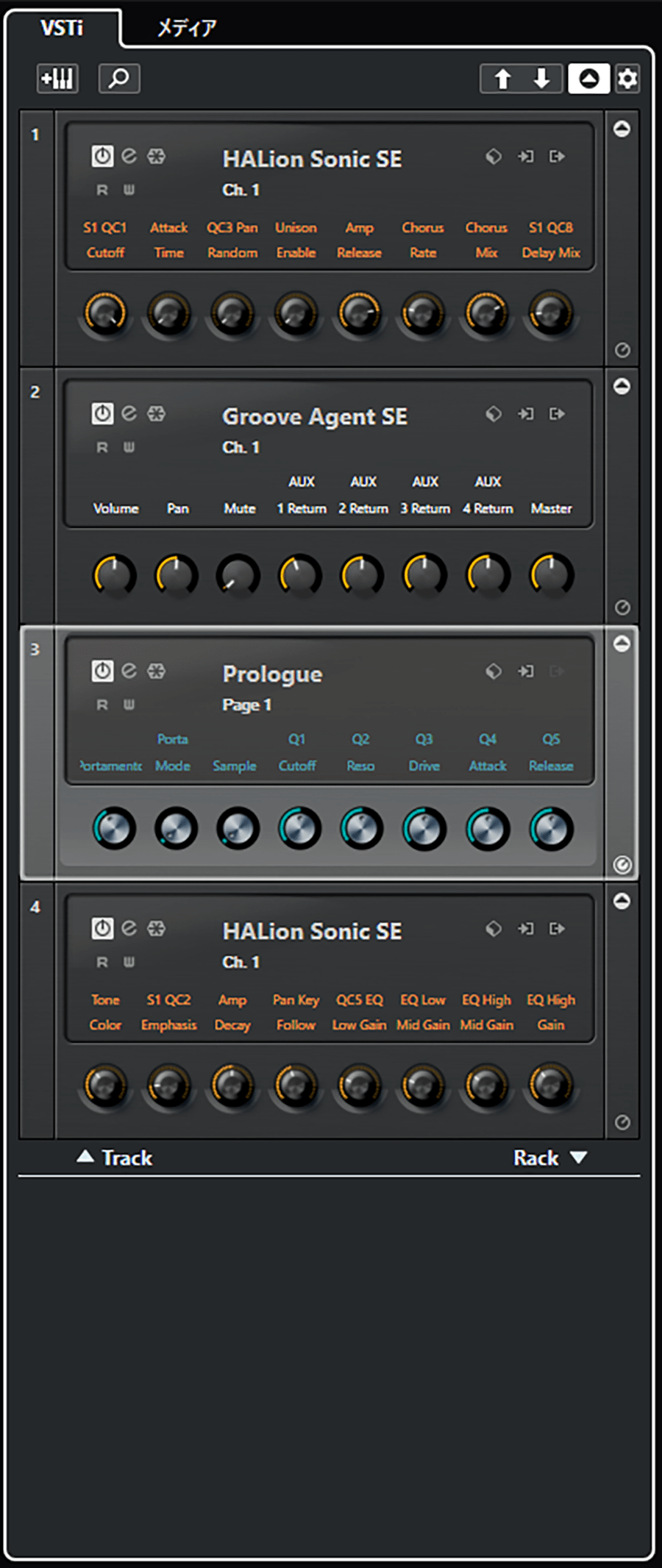Collapse quick controls of slot 1
Viewport: 662px width, 1568px height.
click(622, 129)
